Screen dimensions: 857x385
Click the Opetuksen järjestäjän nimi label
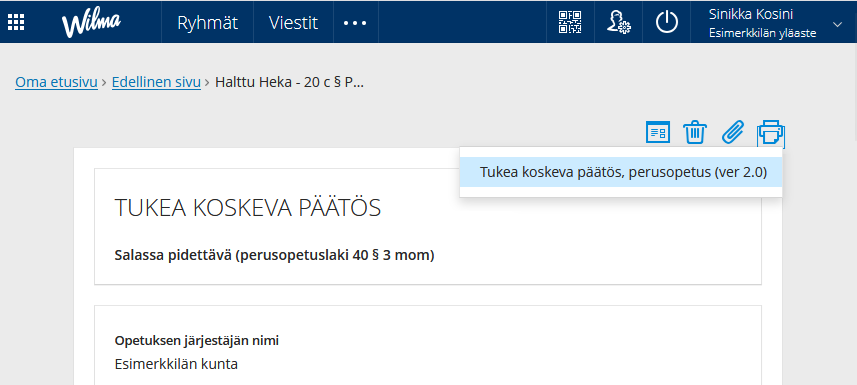point(197,341)
